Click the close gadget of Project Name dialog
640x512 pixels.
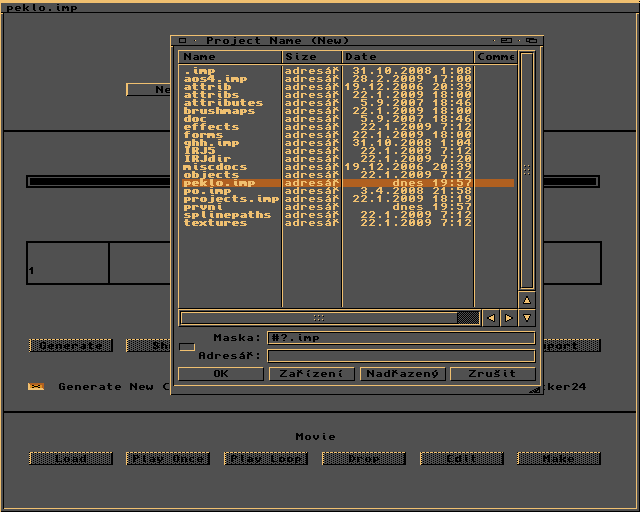click(182, 40)
